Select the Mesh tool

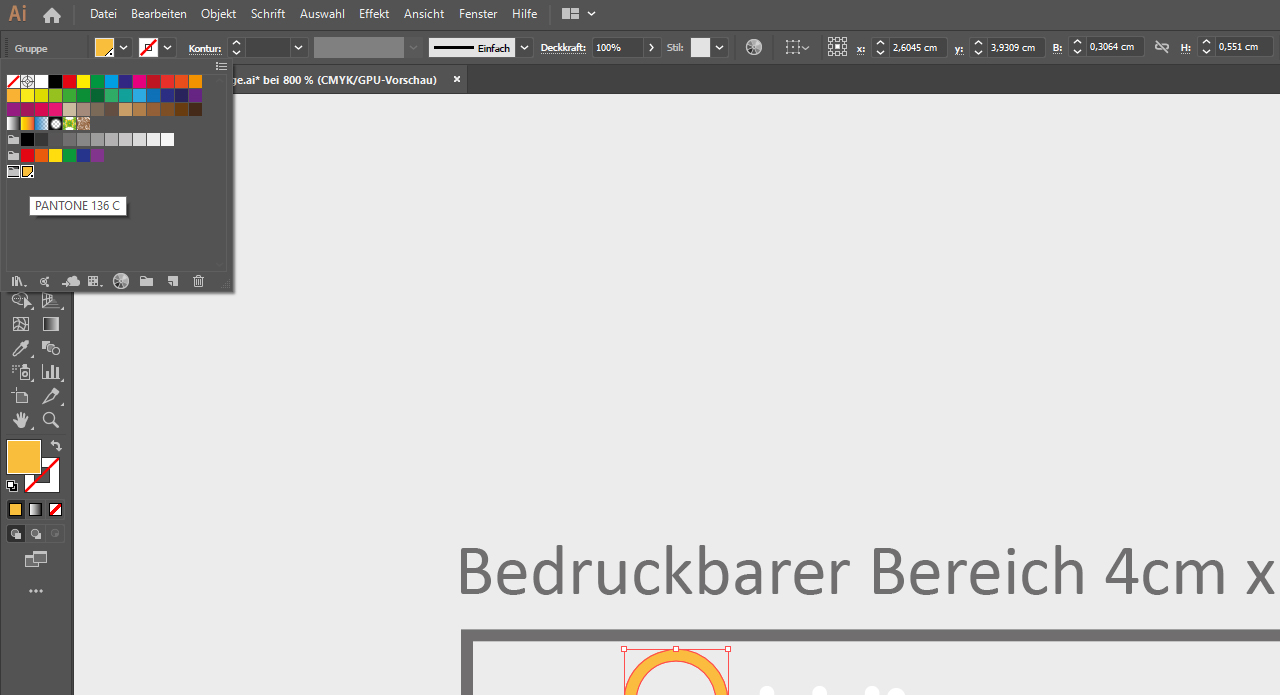point(21,324)
